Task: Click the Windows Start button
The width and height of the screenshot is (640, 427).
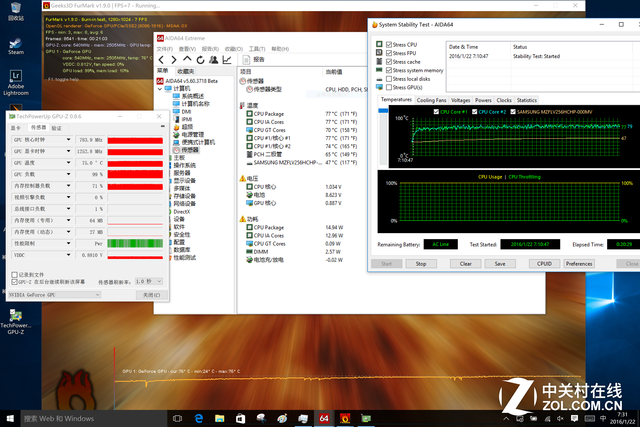Action: (10, 418)
